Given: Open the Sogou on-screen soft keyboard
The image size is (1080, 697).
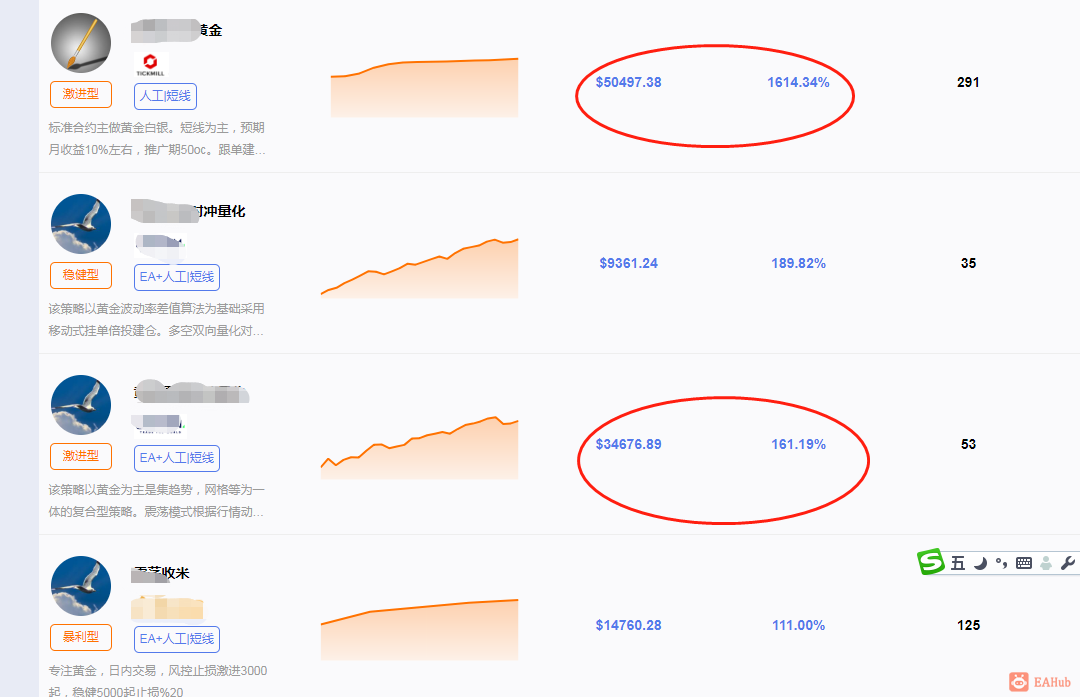Looking at the screenshot, I should click(1023, 562).
